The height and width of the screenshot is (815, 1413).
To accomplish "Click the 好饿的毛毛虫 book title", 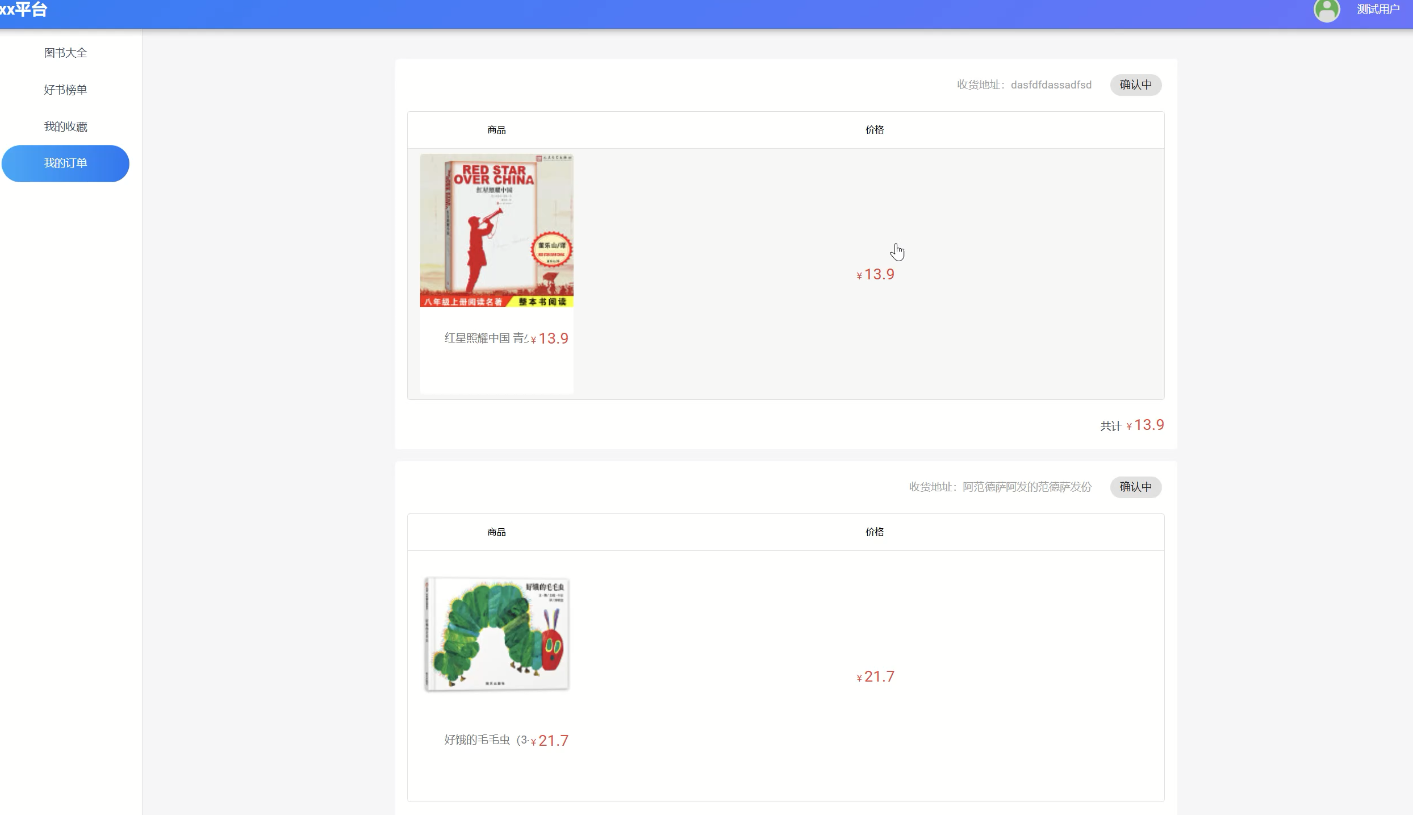I will click(486, 740).
